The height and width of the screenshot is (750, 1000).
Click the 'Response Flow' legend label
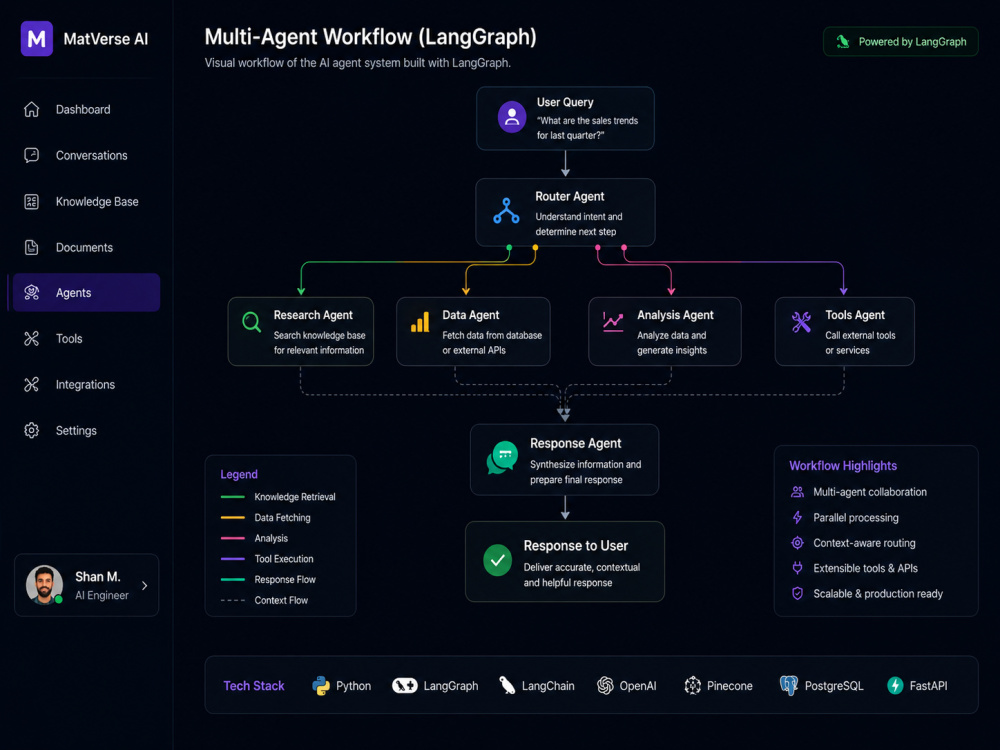tap(285, 580)
